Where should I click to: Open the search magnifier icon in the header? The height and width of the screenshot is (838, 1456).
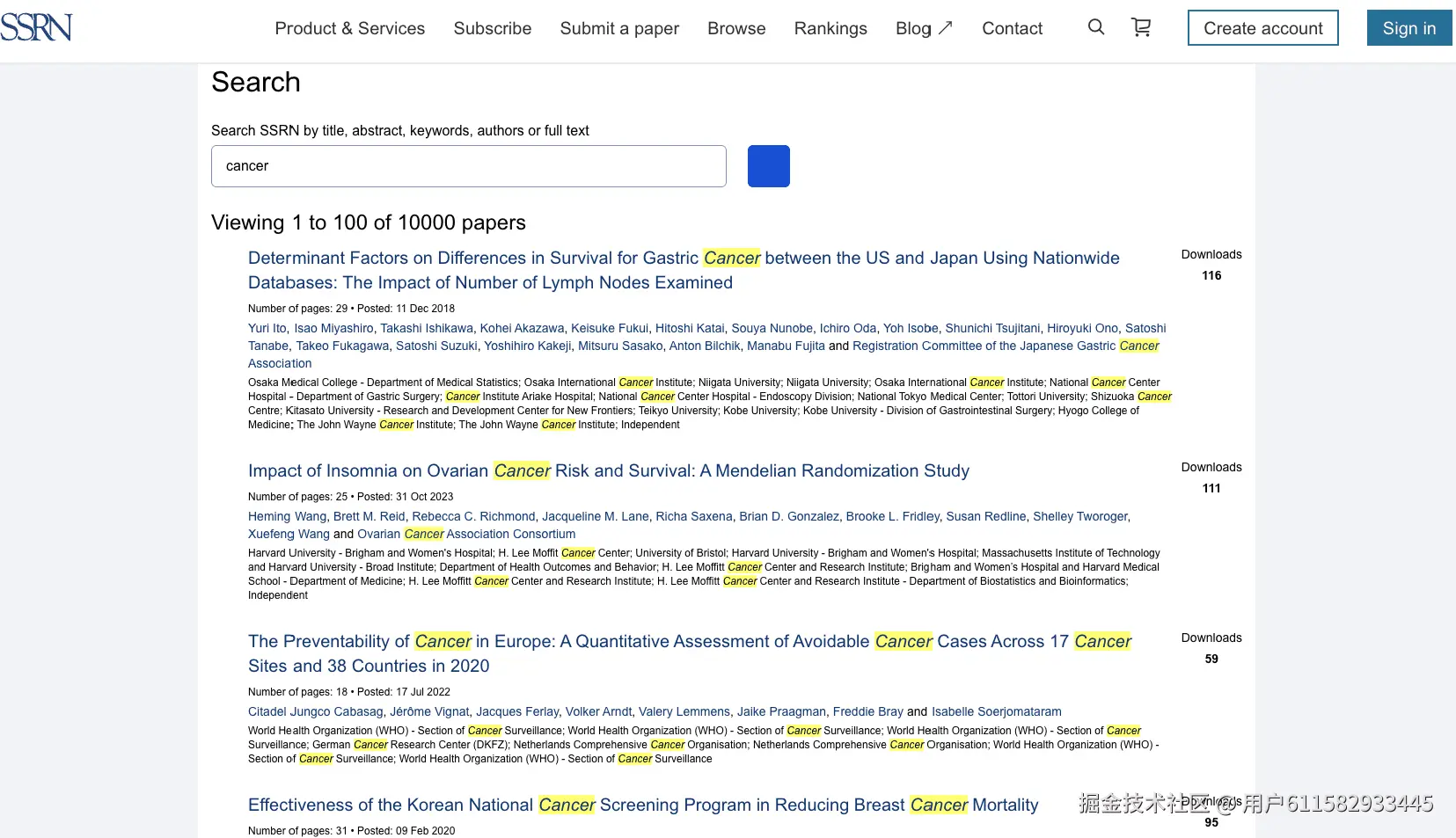tap(1095, 27)
